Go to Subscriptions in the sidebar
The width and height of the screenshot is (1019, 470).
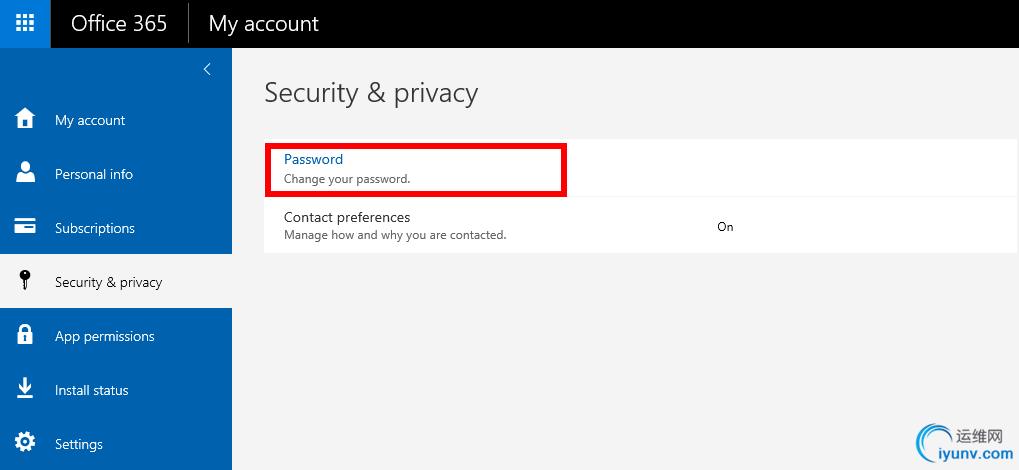[x=116, y=228]
